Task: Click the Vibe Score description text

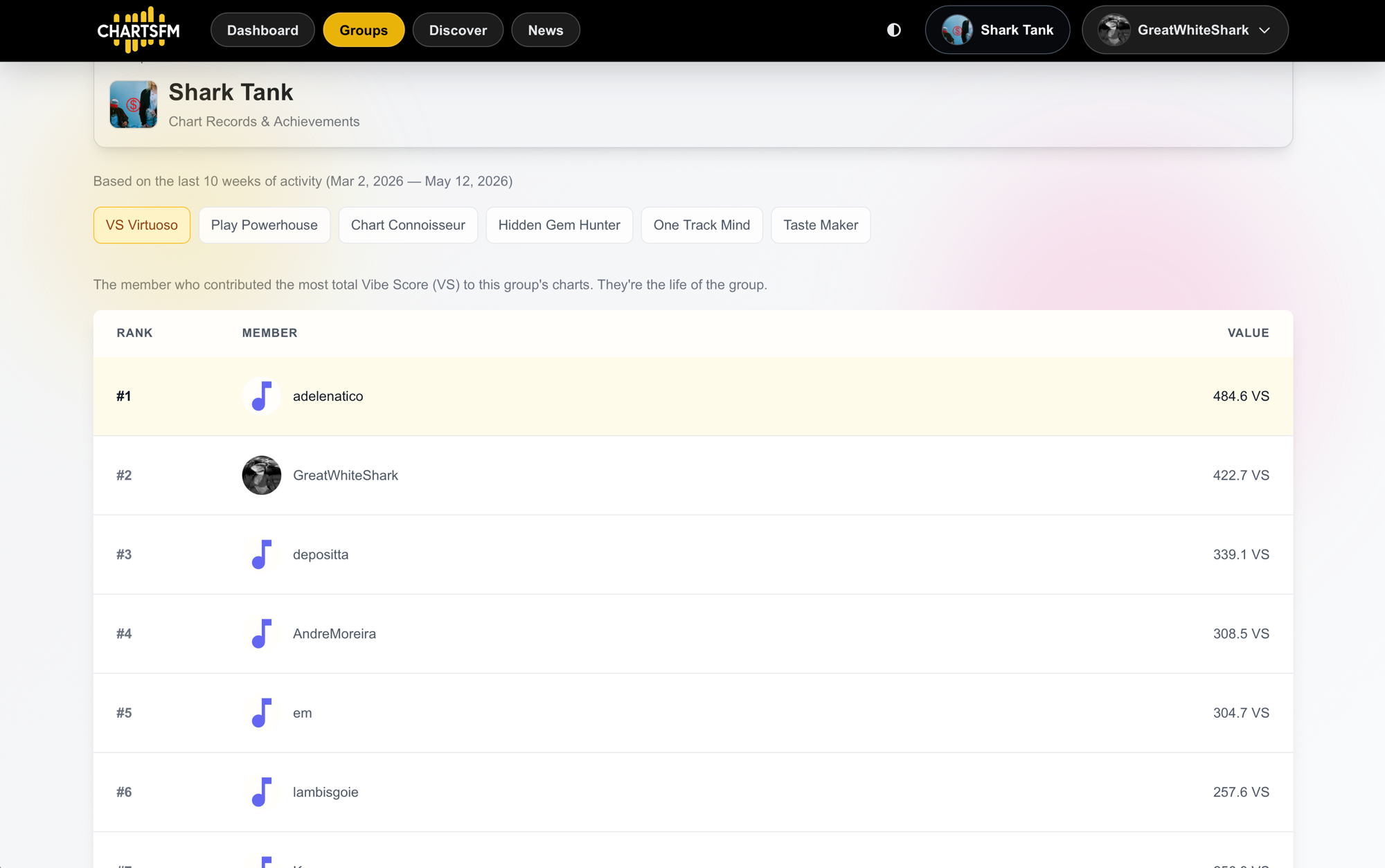Action: coord(430,285)
